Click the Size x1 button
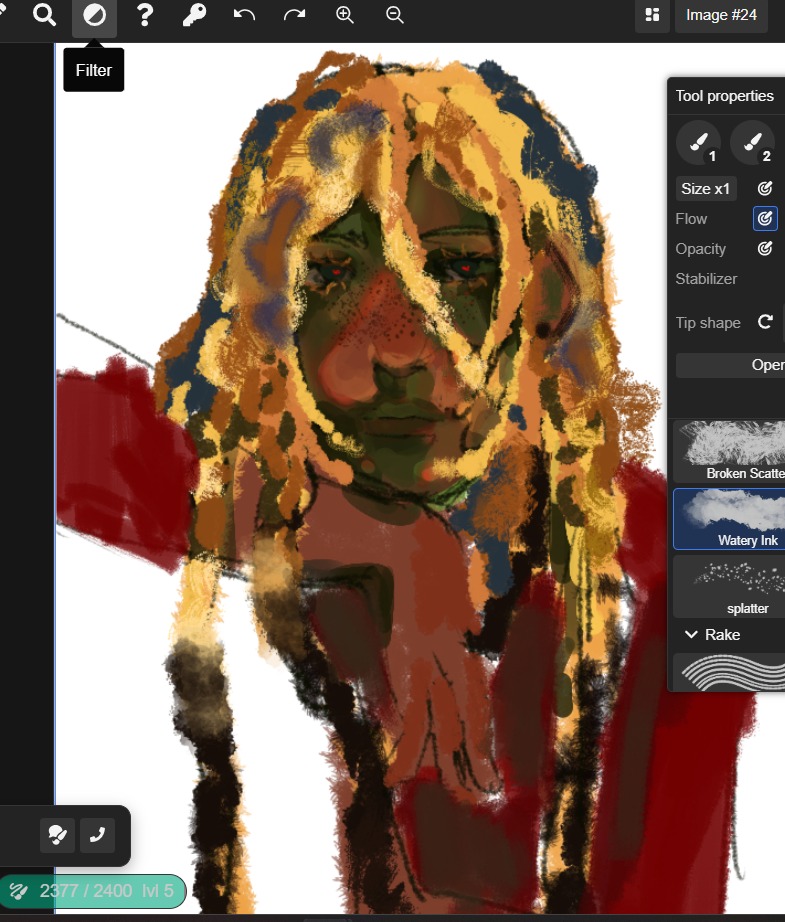The width and height of the screenshot is (785, 922). (706, 189)
